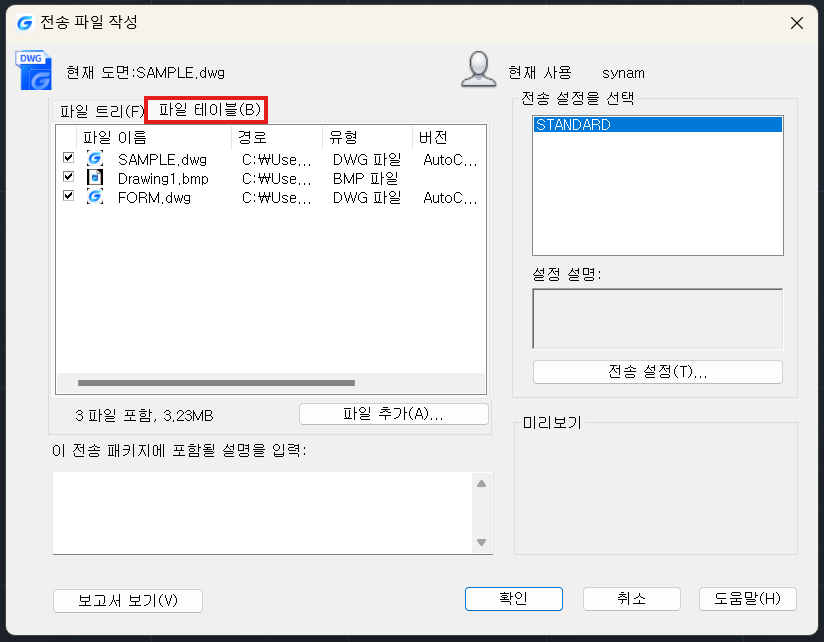Screen dimensions: 824x642
Task: Click the DWG 파일 cell in FORM.dwg row
Action: point(367,198)
